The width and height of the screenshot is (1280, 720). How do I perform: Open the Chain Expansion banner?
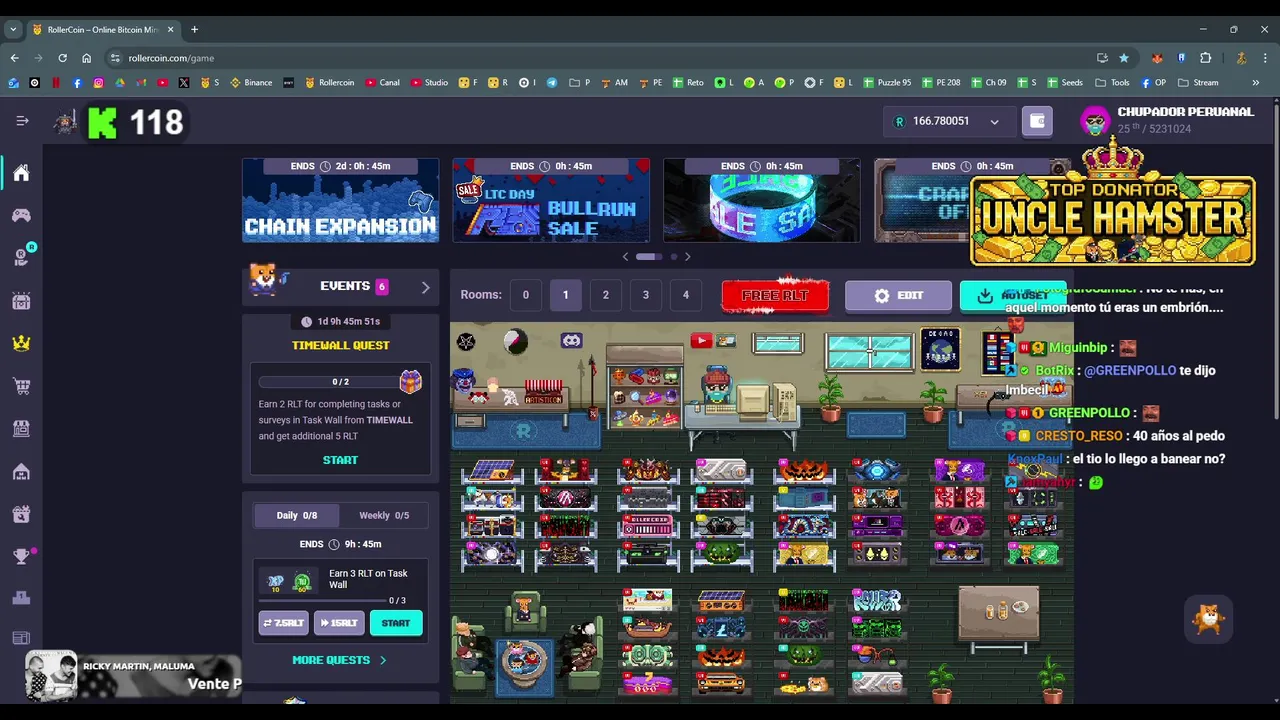coord(340,200)
